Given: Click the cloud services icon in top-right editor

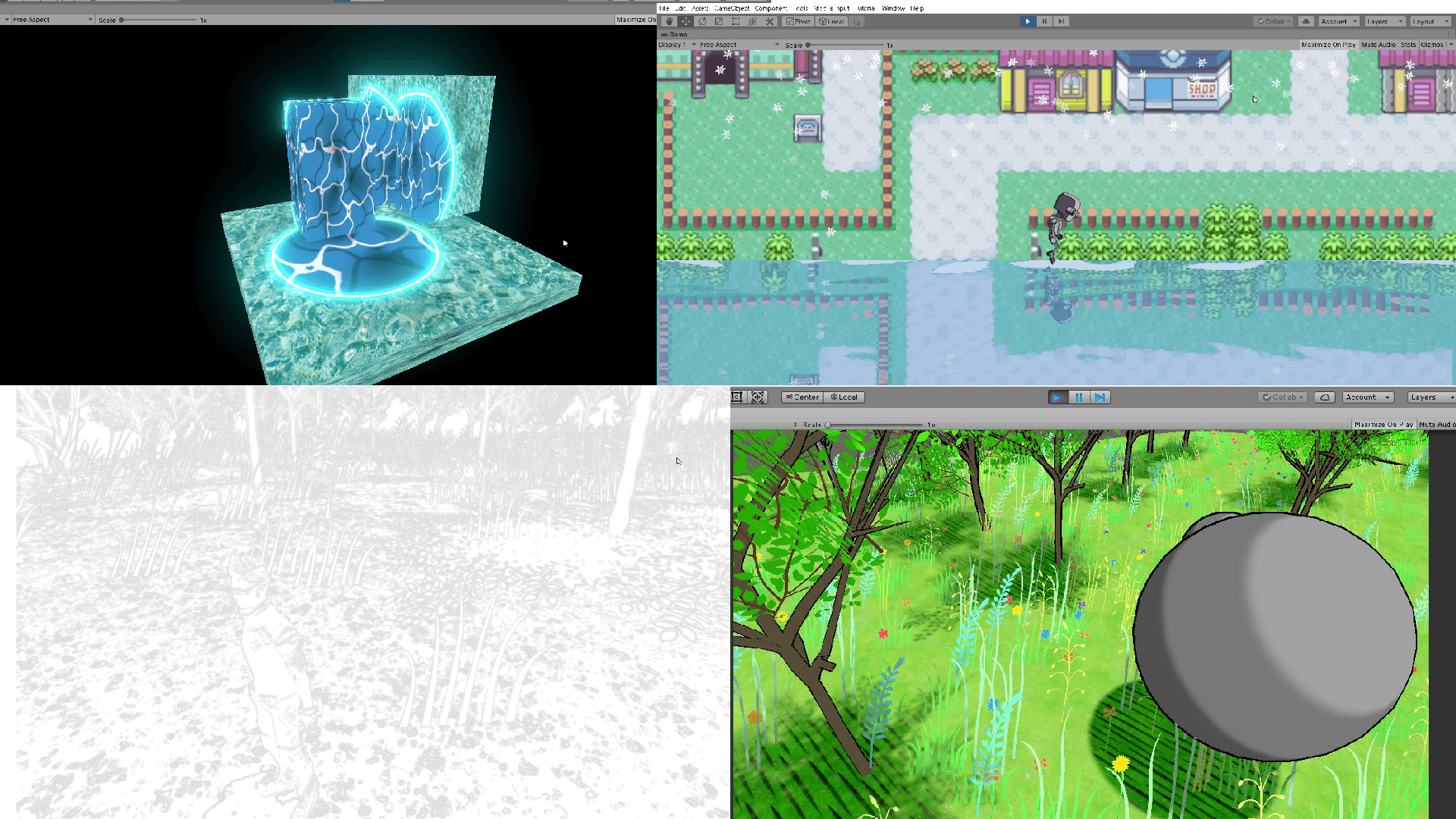Looking at the screenshot, I should tap(1306, 21).
